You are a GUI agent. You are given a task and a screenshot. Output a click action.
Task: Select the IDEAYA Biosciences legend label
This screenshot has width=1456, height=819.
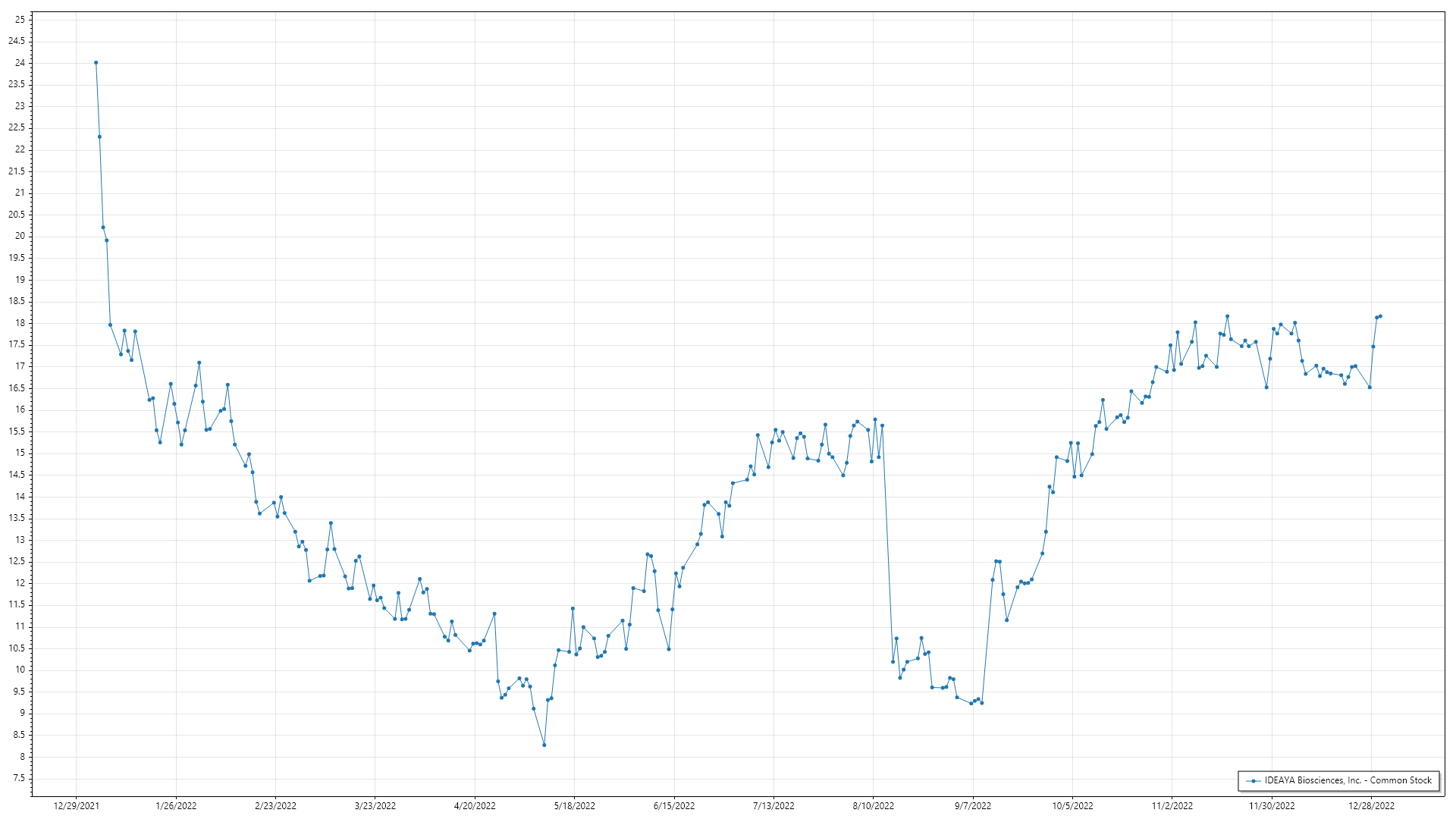1348,780
